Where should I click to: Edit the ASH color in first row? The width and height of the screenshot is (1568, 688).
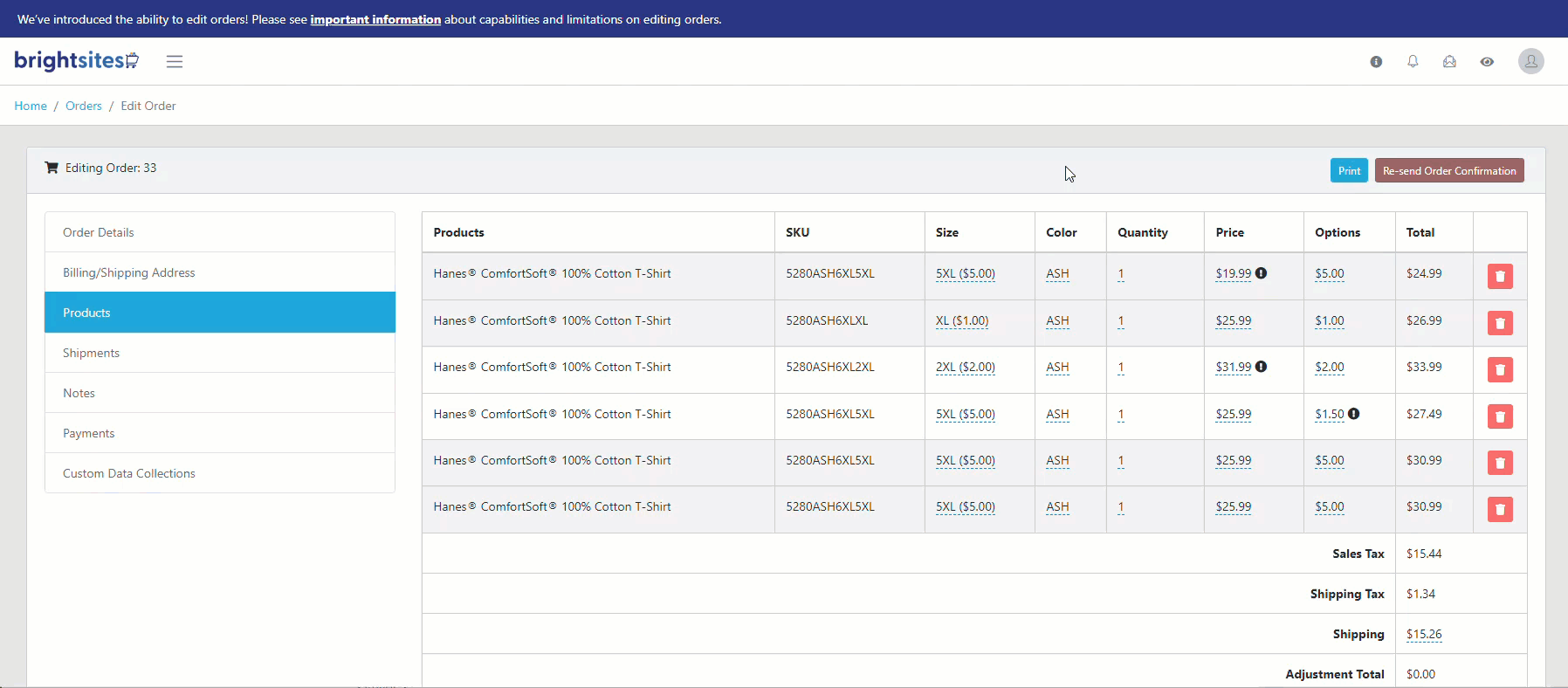[x=1057, y=273]
